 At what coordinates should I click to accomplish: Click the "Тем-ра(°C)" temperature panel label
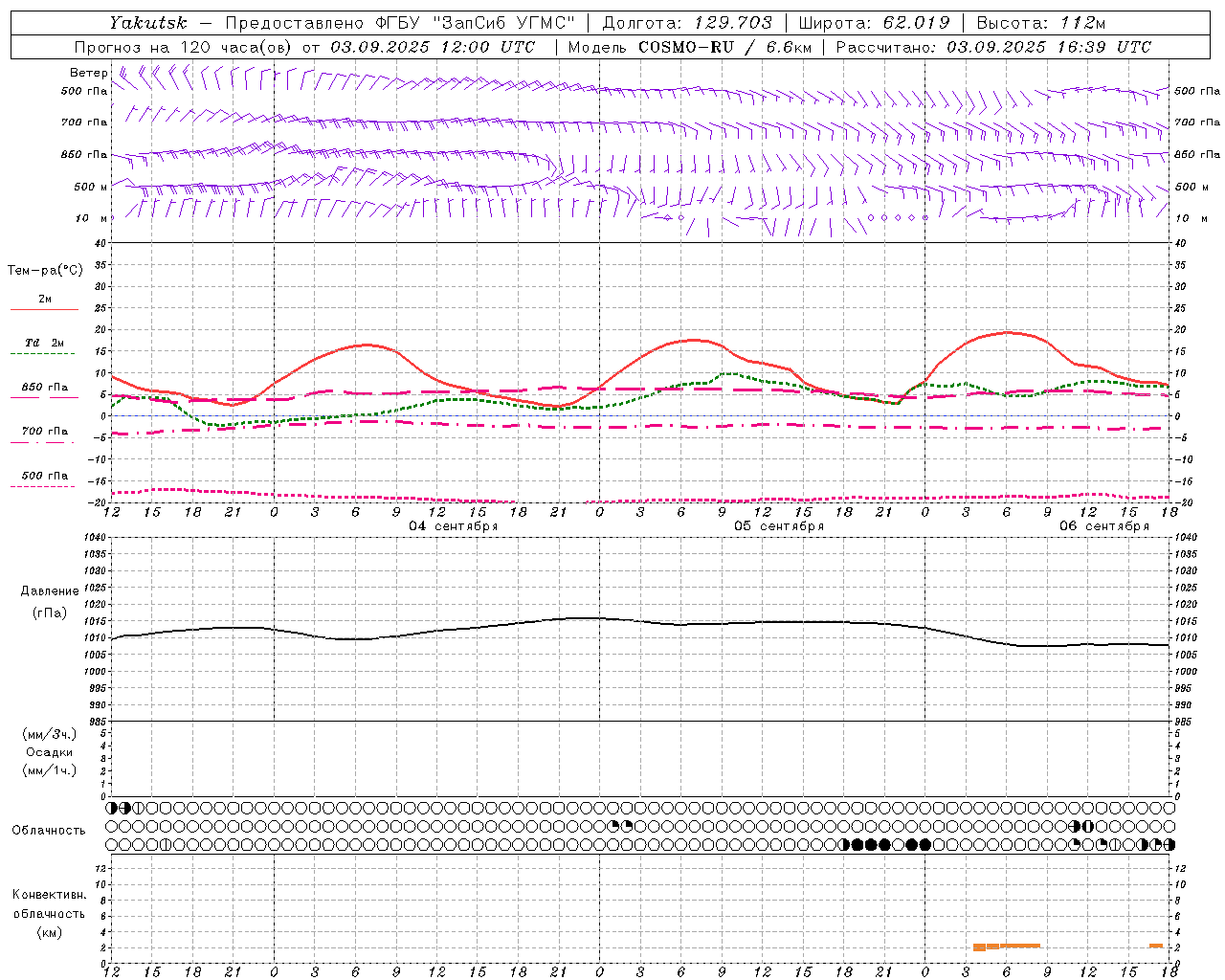click(x=45, y=271)
